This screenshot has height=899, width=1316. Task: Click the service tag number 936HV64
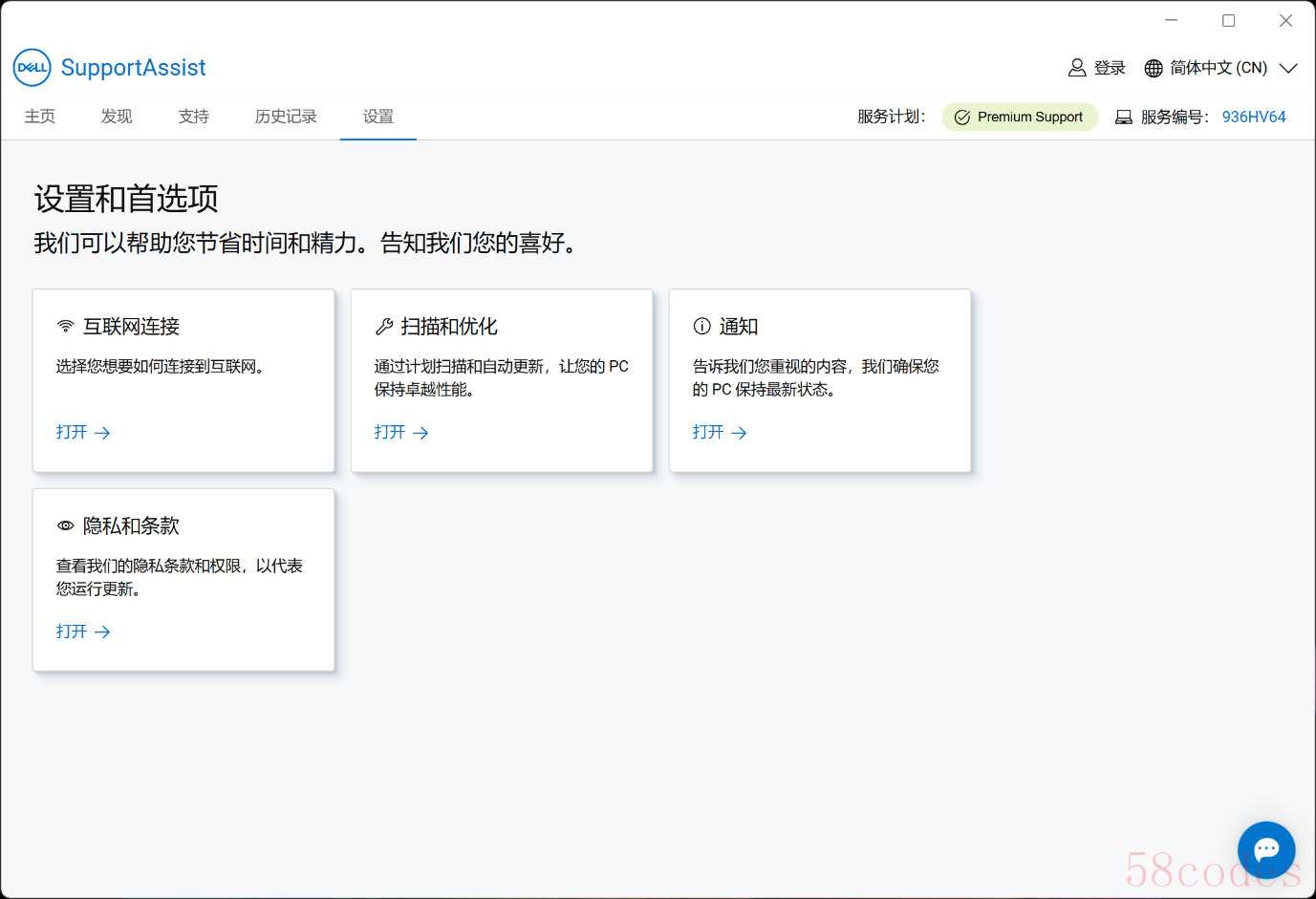[1254, 118]
